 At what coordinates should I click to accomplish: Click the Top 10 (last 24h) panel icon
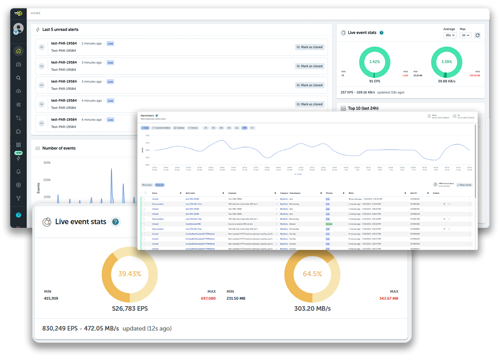point(343,108)
